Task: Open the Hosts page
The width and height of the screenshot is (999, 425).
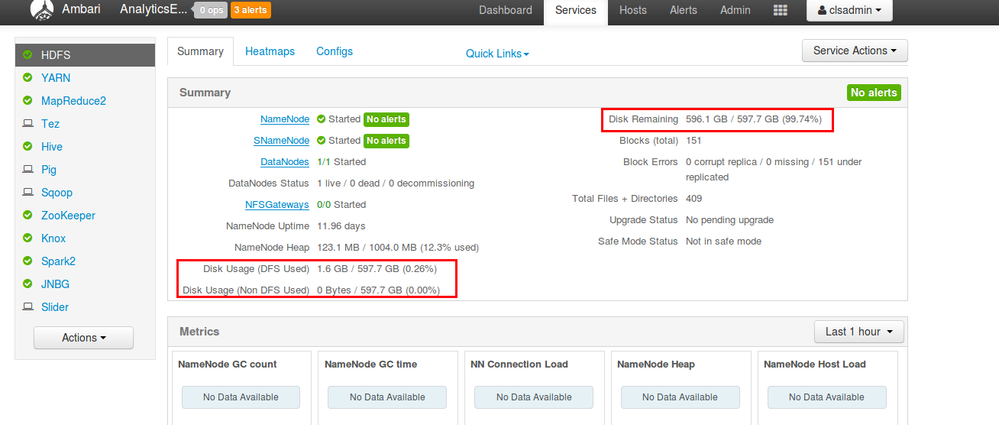Action: [x=633, y=10]
